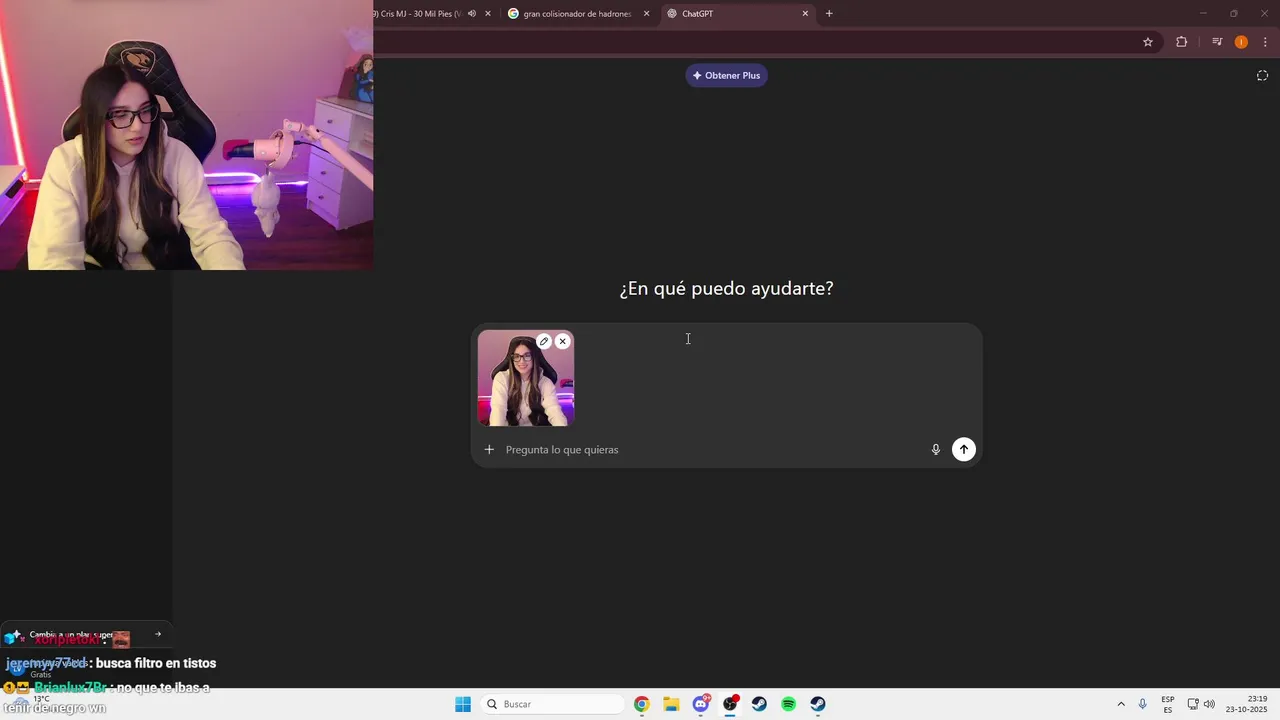1280x720 pixels.
Task: Mute the audio icon on Cris MJ tab
Action: coord(472,14)
